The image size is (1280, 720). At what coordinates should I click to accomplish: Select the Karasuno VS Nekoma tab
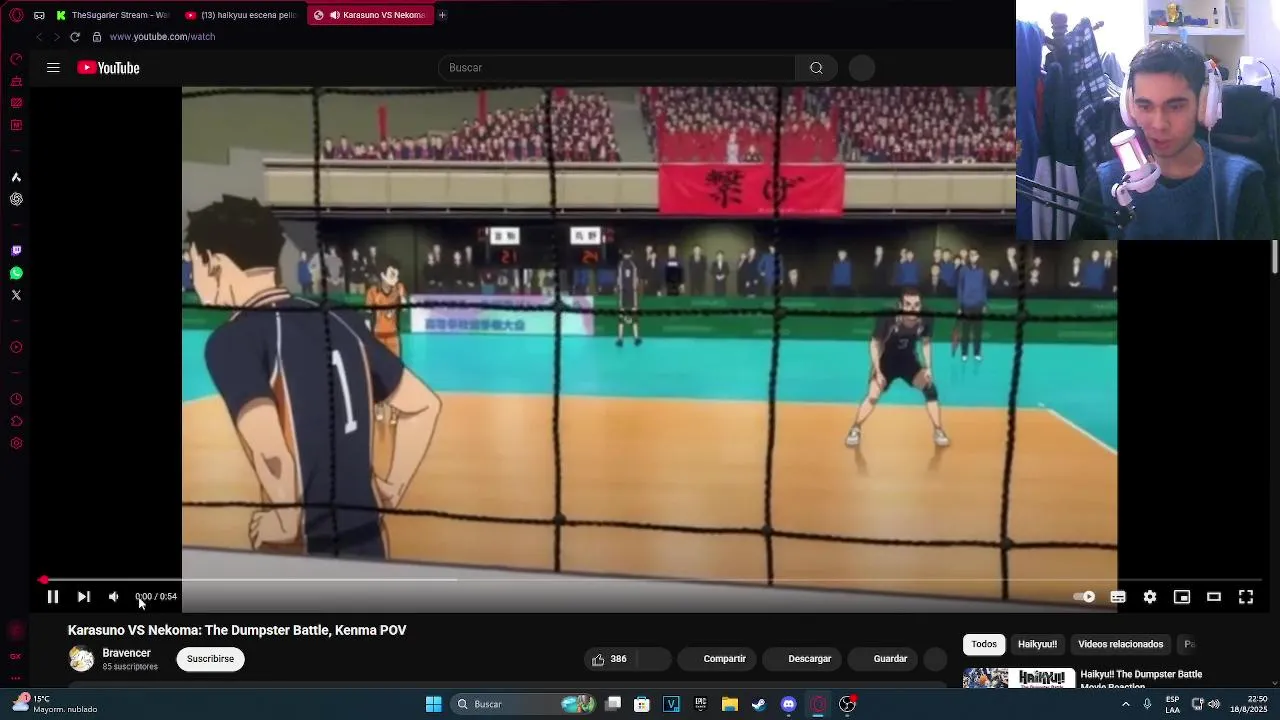(x=370, y=15)
